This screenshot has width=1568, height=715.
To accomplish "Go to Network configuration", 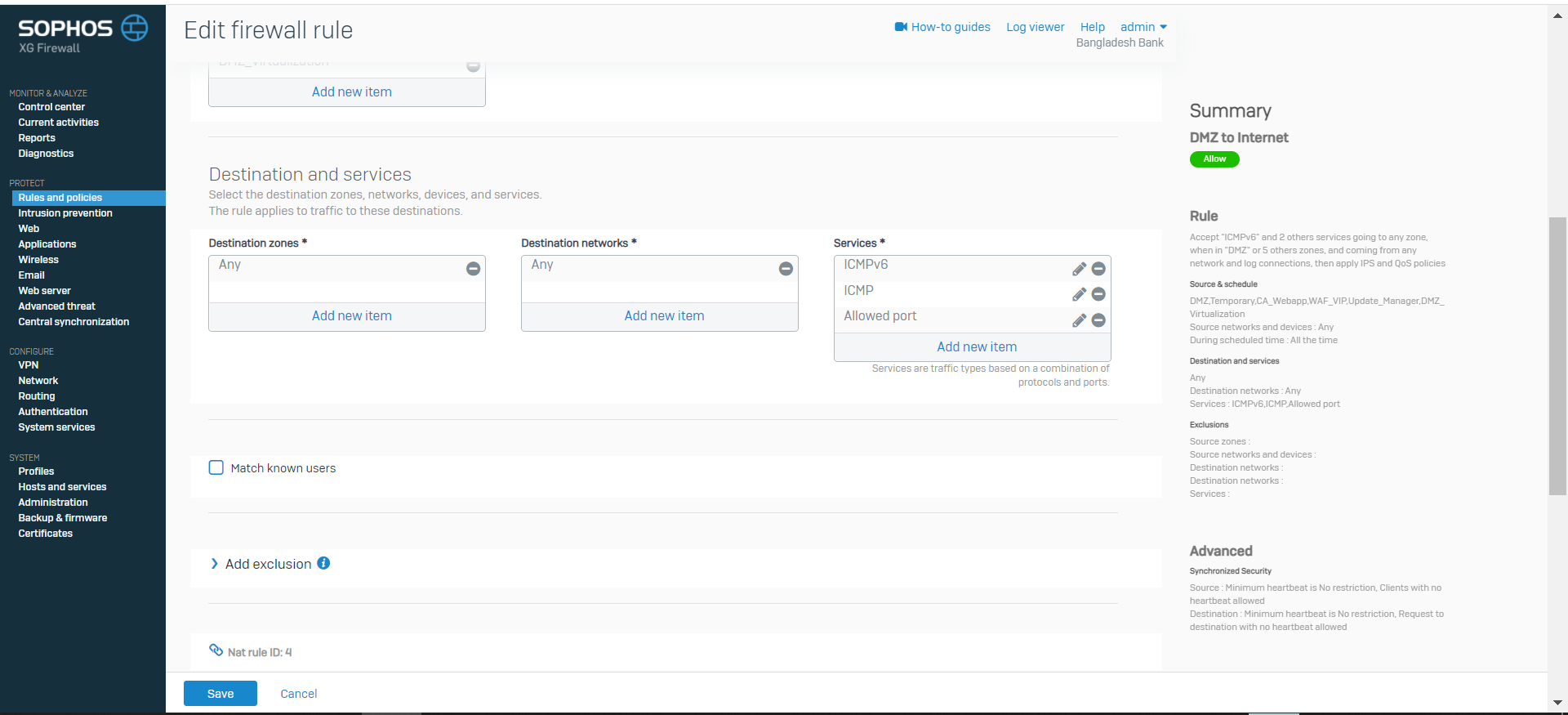I will click(38, 381).
